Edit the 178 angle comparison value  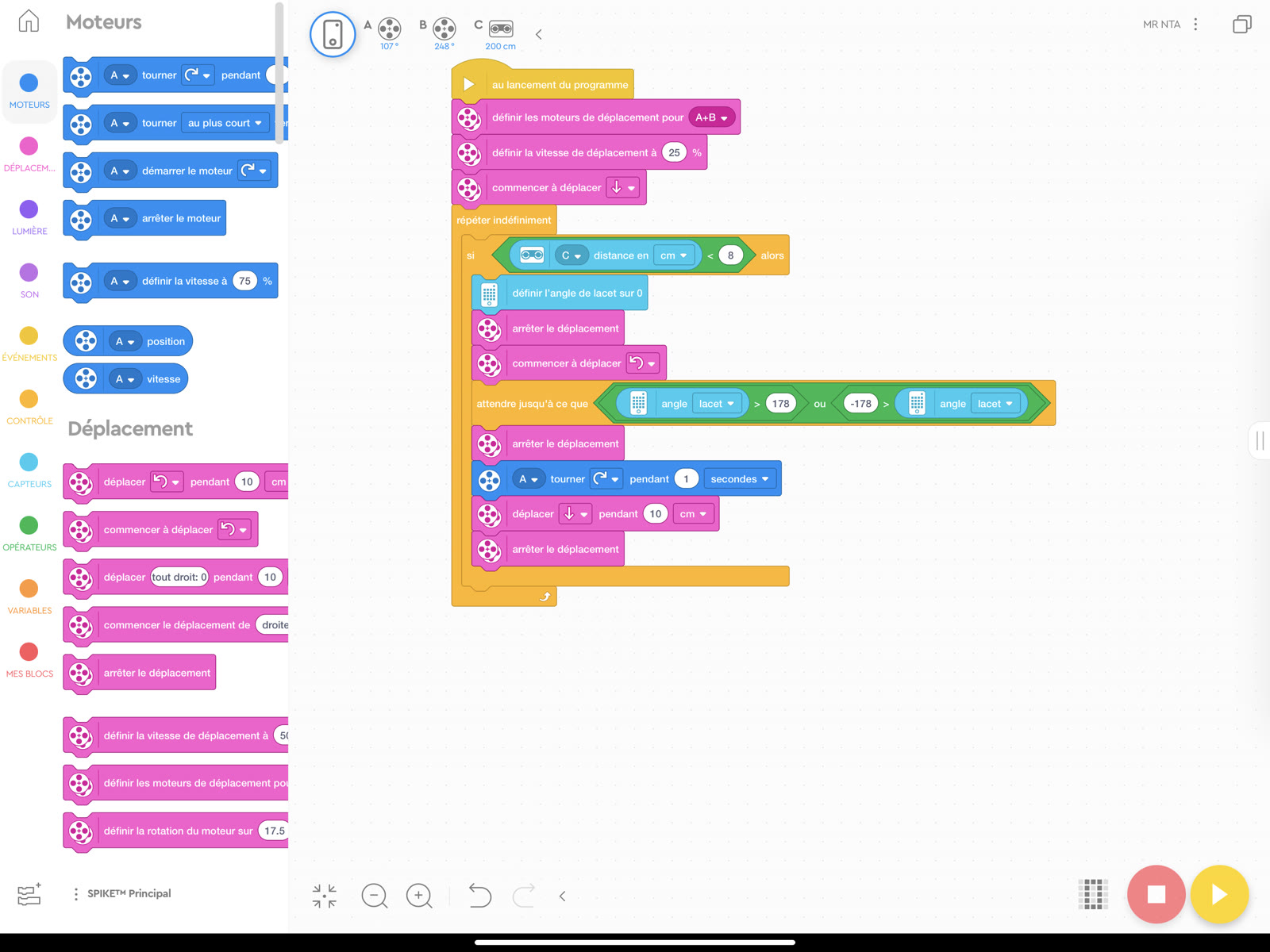coord(781,404)
